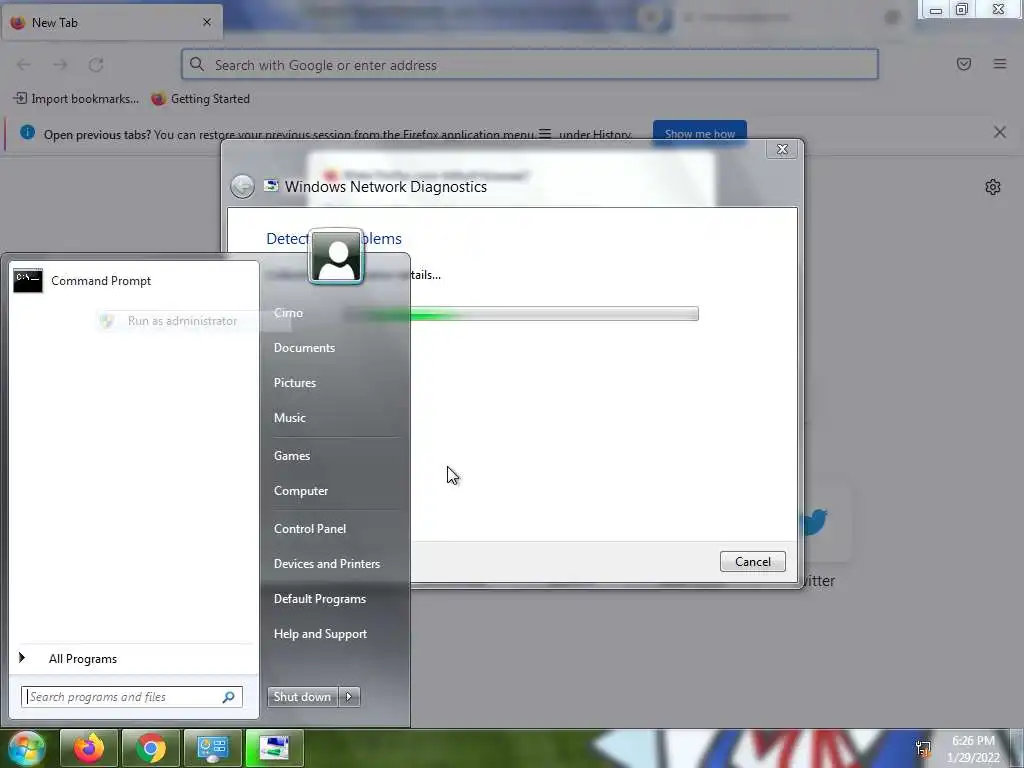
Task: Open Command Prompt from Start menu
Action: [x=134, y=281]
